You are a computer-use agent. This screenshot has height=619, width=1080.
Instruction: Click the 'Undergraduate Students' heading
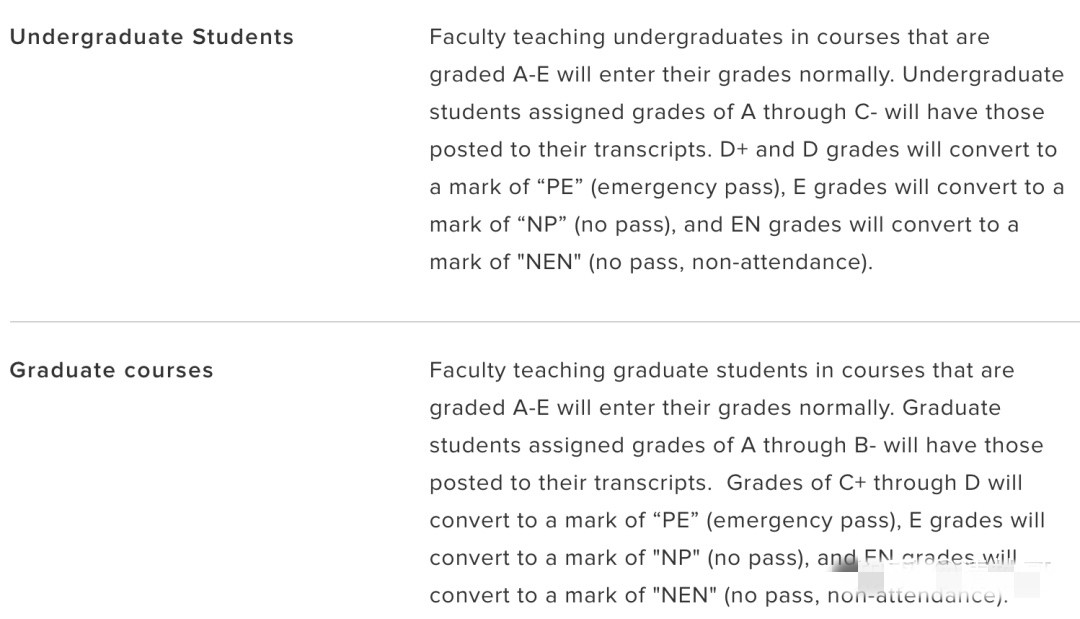coord(152,37)
